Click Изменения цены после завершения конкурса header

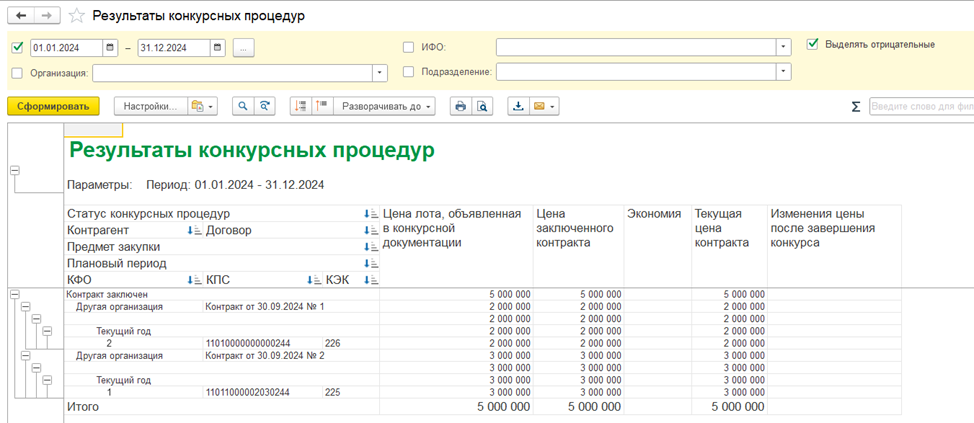pos(822,229)
